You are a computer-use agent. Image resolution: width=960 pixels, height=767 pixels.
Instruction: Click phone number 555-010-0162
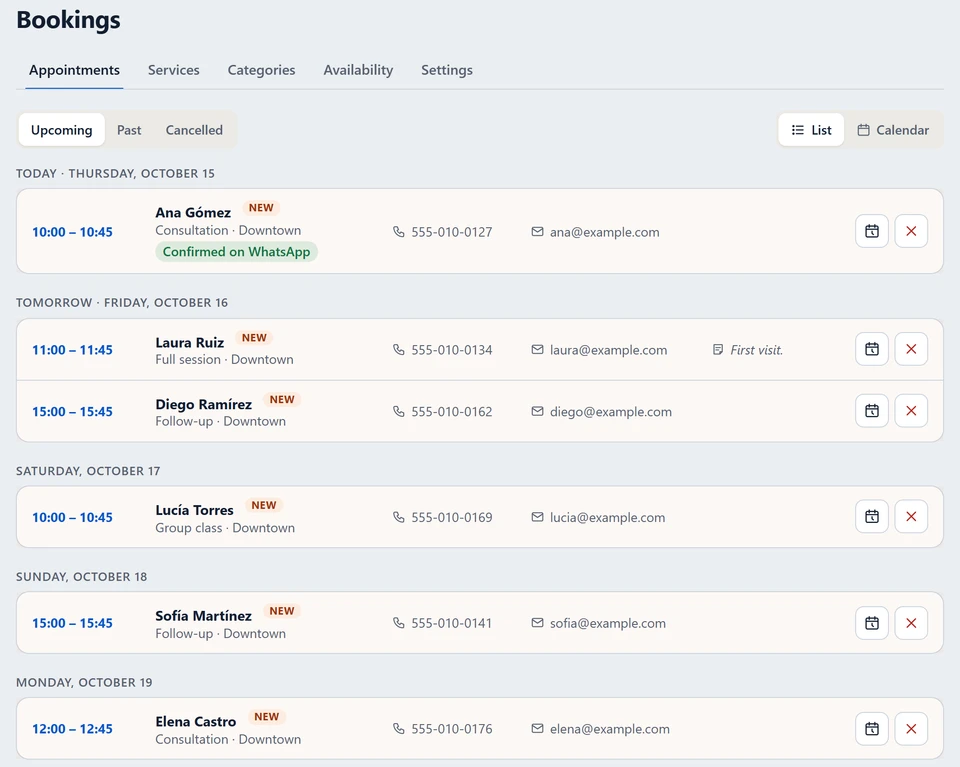coord(452,412)
